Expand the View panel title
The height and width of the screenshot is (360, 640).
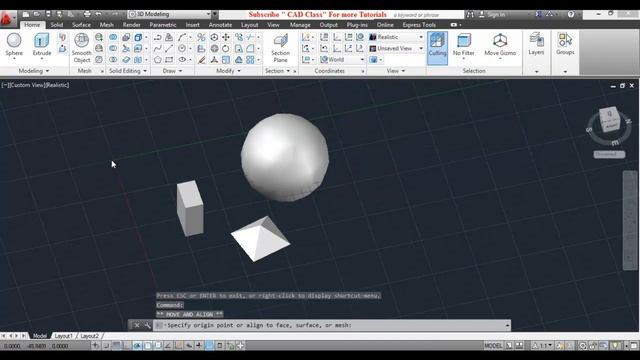coord(396,71)
